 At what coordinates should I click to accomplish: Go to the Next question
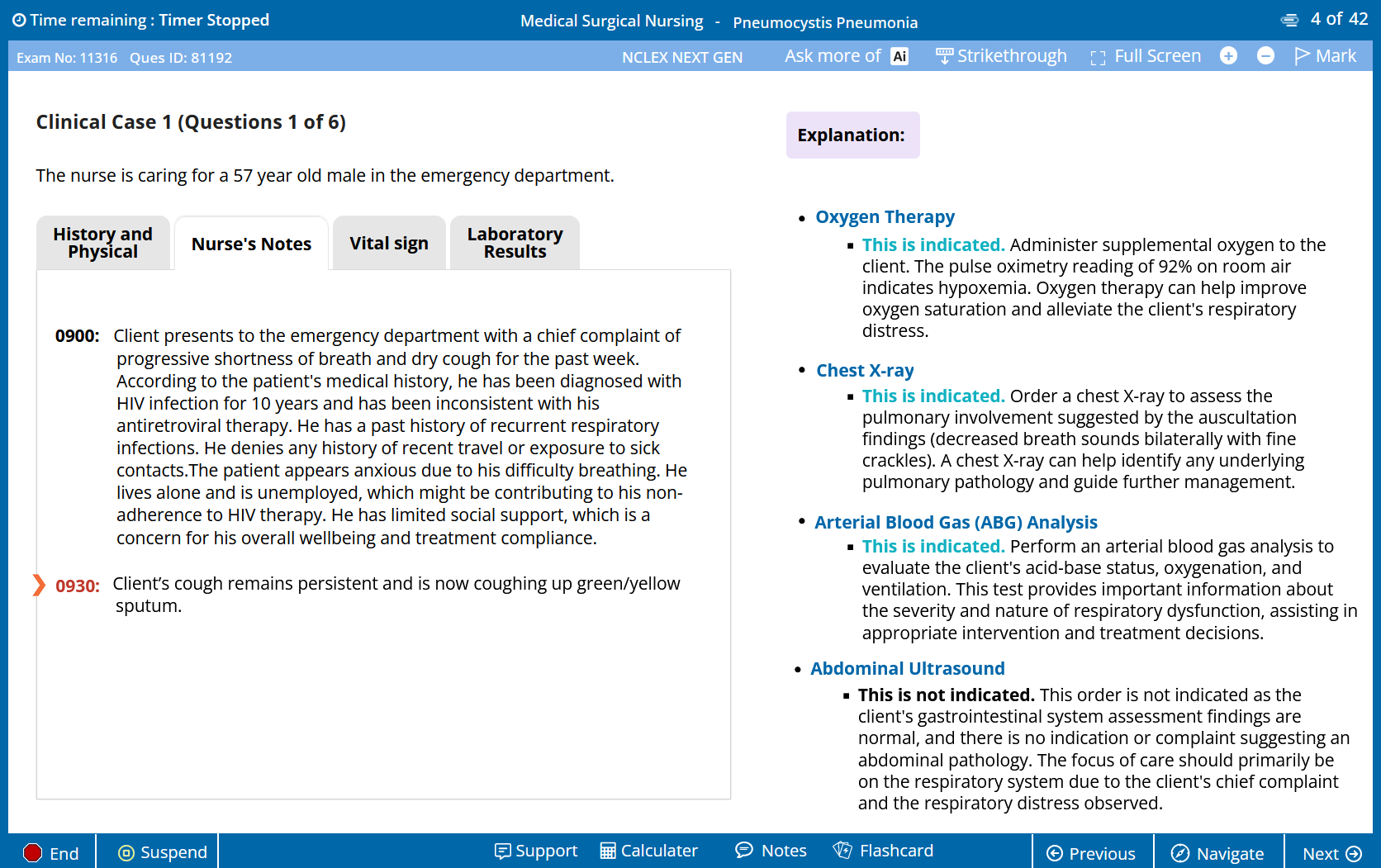click(x=1331, y=853)
